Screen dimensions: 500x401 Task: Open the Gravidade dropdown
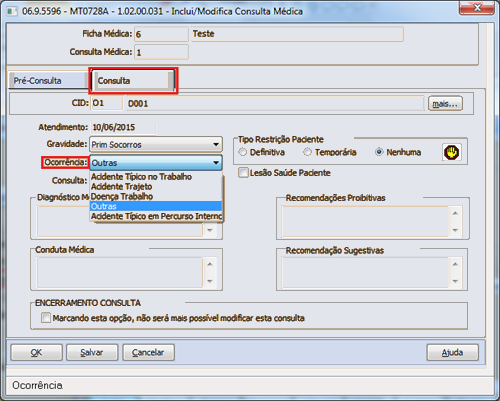(x=156, y=145)
